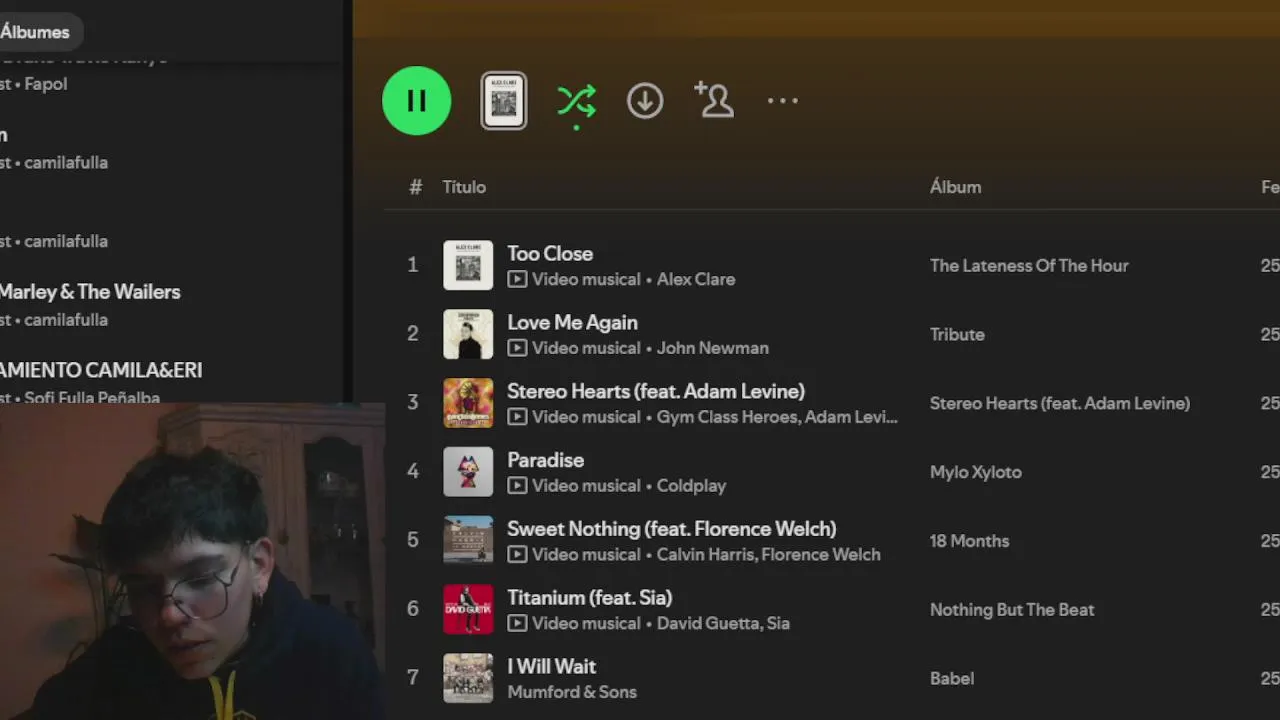Select track number 7 in the list

pos(412,678)
